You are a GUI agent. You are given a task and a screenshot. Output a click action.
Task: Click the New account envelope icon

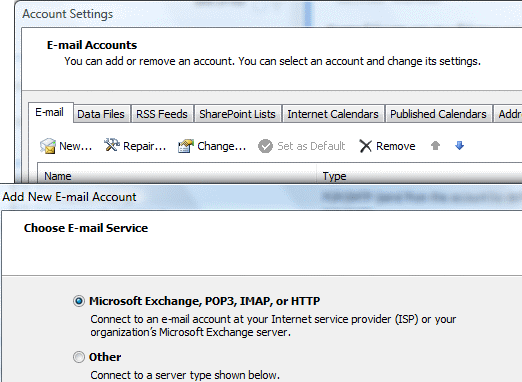(48, 146)
